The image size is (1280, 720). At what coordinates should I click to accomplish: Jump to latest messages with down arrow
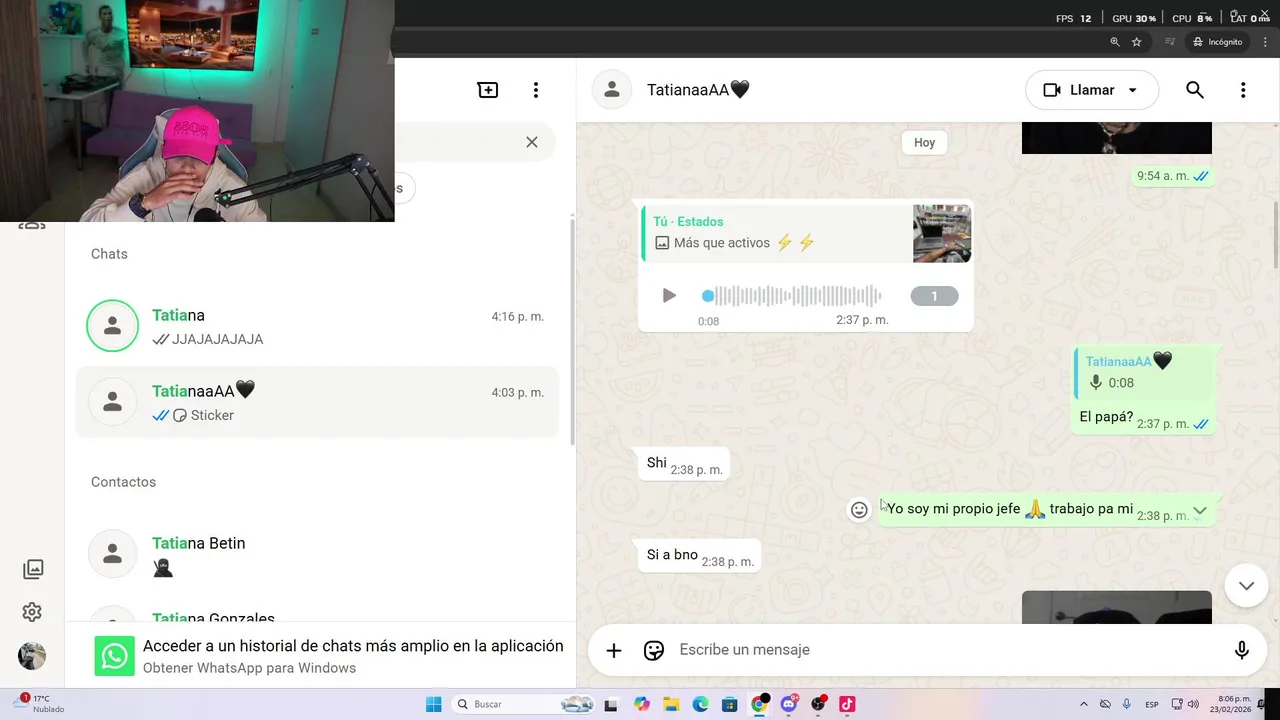tap(1246, 586)
